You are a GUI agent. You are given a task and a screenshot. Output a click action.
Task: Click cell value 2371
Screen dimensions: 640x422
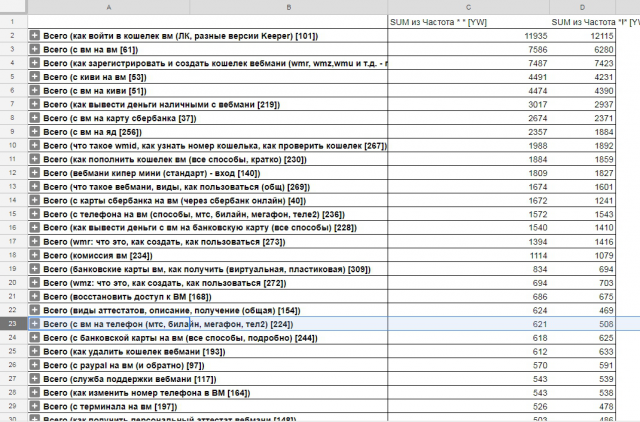pyautogui.click(x=604, y=118)
